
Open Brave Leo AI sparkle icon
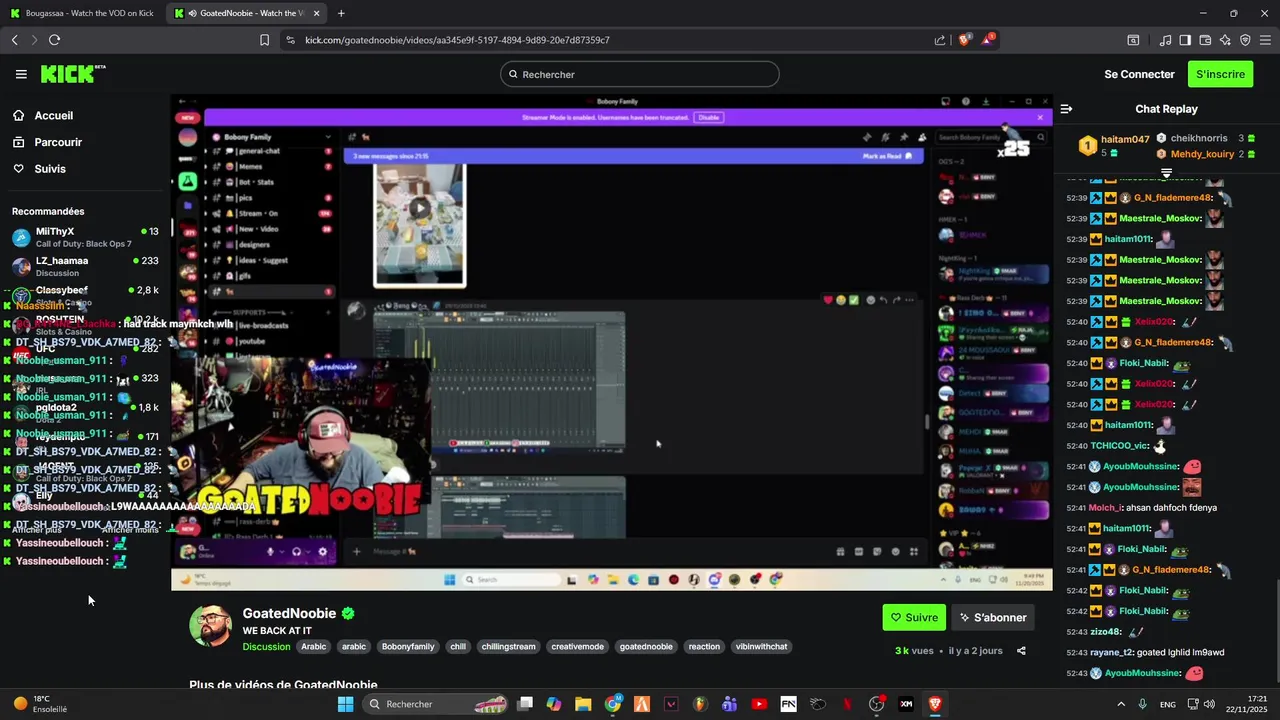1225,40
